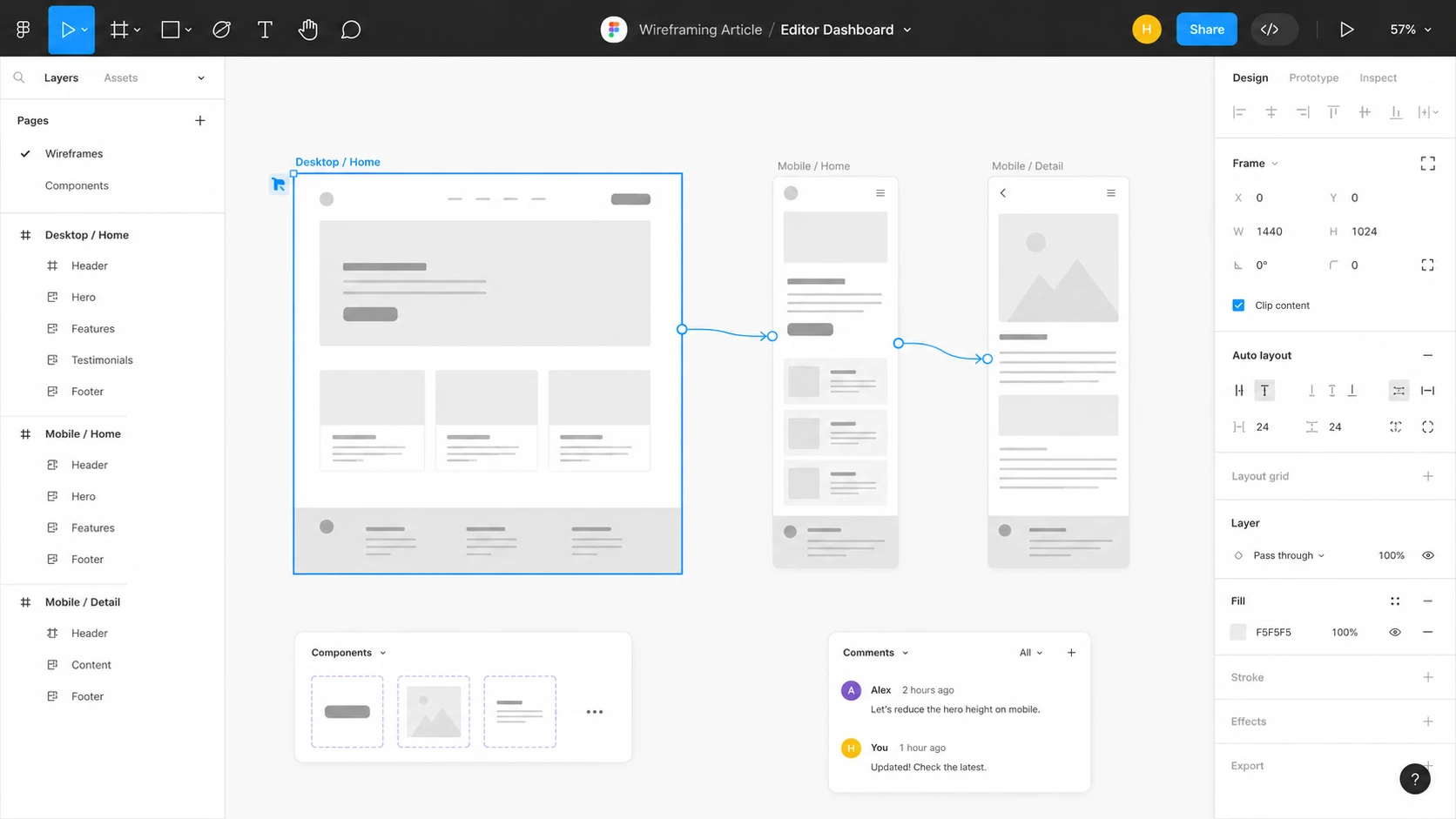Click the F5F5F5 fill color swatch
The width and height of the screenshot is (1456, 819).
[1237, 633]
